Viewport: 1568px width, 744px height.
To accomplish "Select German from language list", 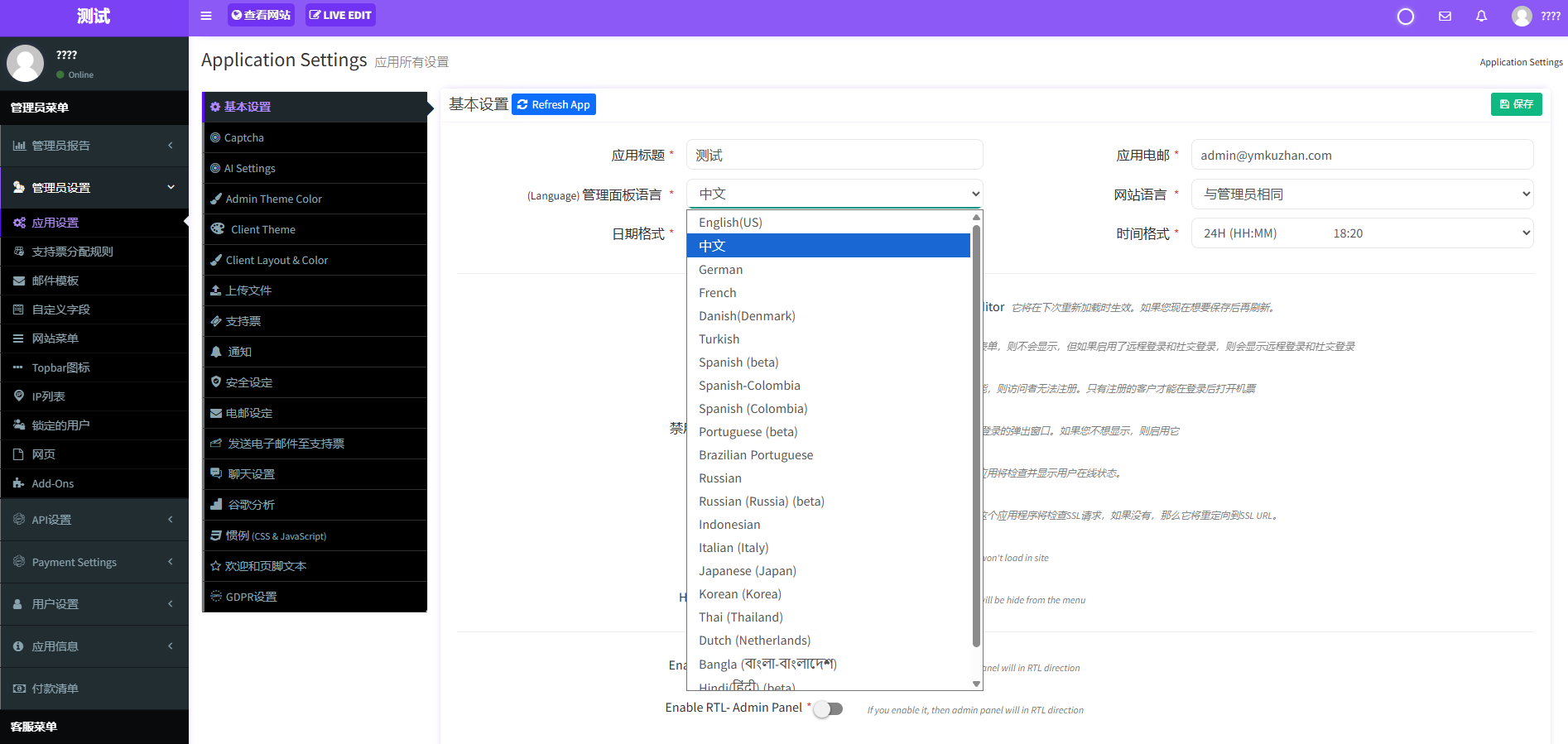I will [x=720, y=270].
